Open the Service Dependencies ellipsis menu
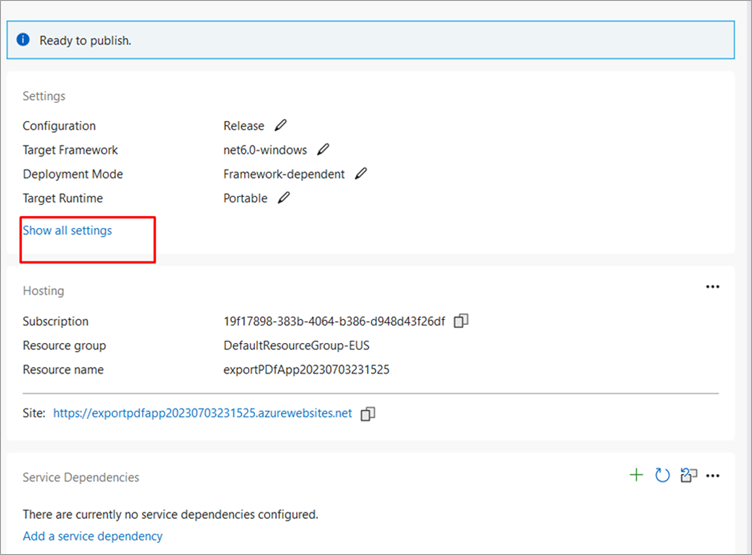 pos(713,475)
